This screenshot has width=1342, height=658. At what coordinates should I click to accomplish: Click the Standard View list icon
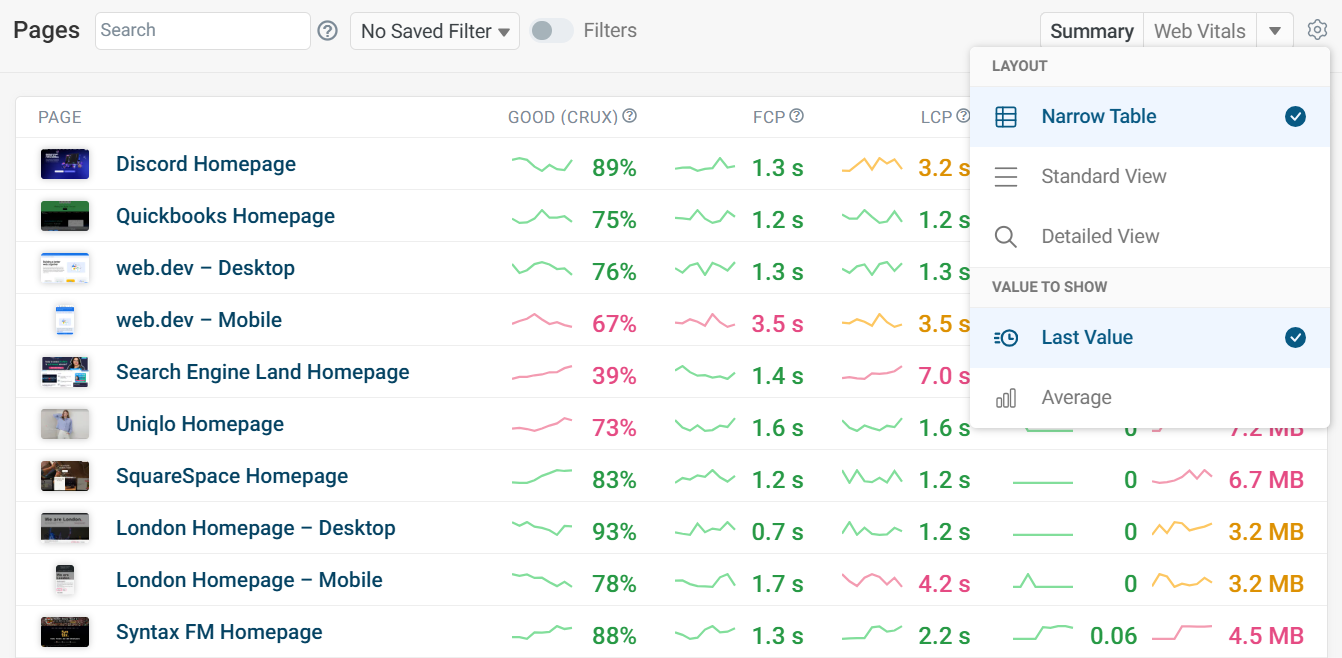click(x=1006, y=176)
